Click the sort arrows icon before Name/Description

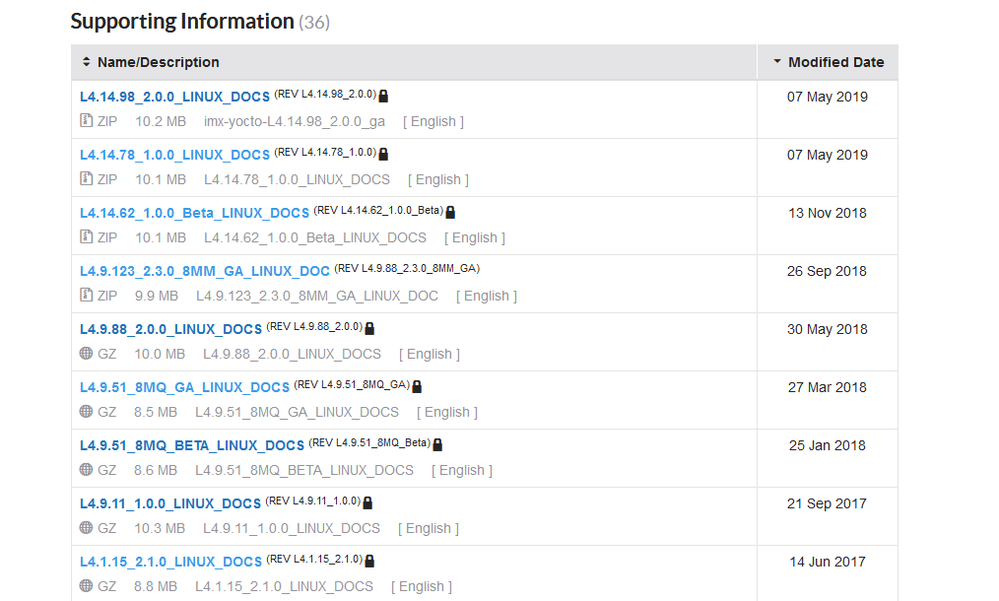coord(87,62)
